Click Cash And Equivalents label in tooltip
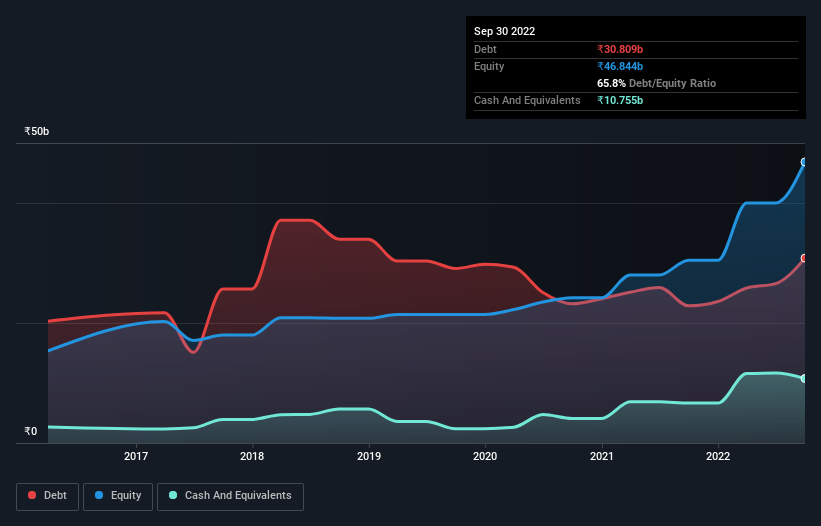 click(x=527, y=100)
